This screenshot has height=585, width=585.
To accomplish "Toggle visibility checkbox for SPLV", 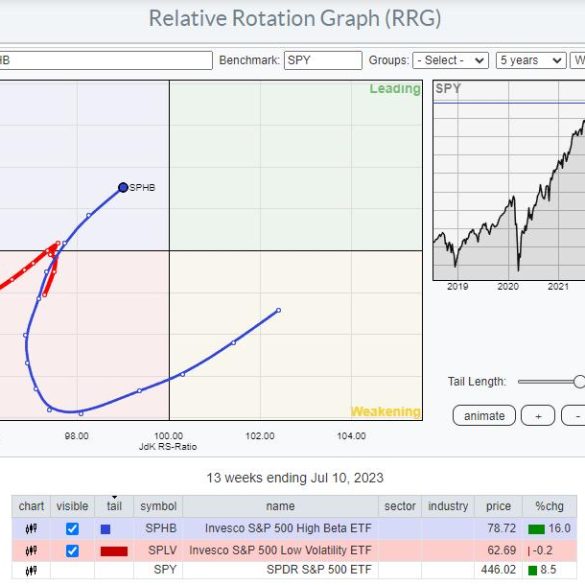I will (x=72, y=551).
